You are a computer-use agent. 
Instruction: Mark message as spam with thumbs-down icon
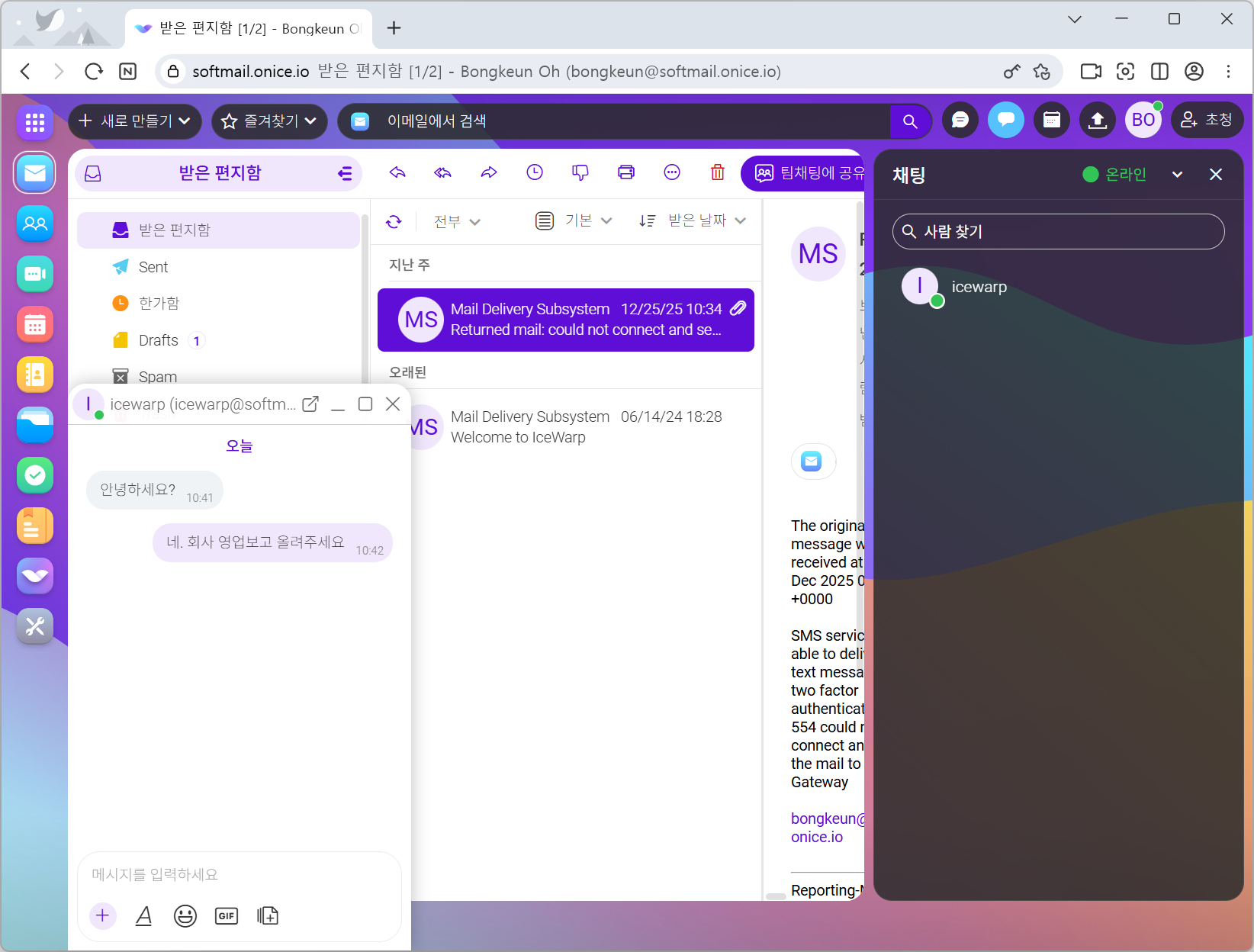tap(580, 172)
